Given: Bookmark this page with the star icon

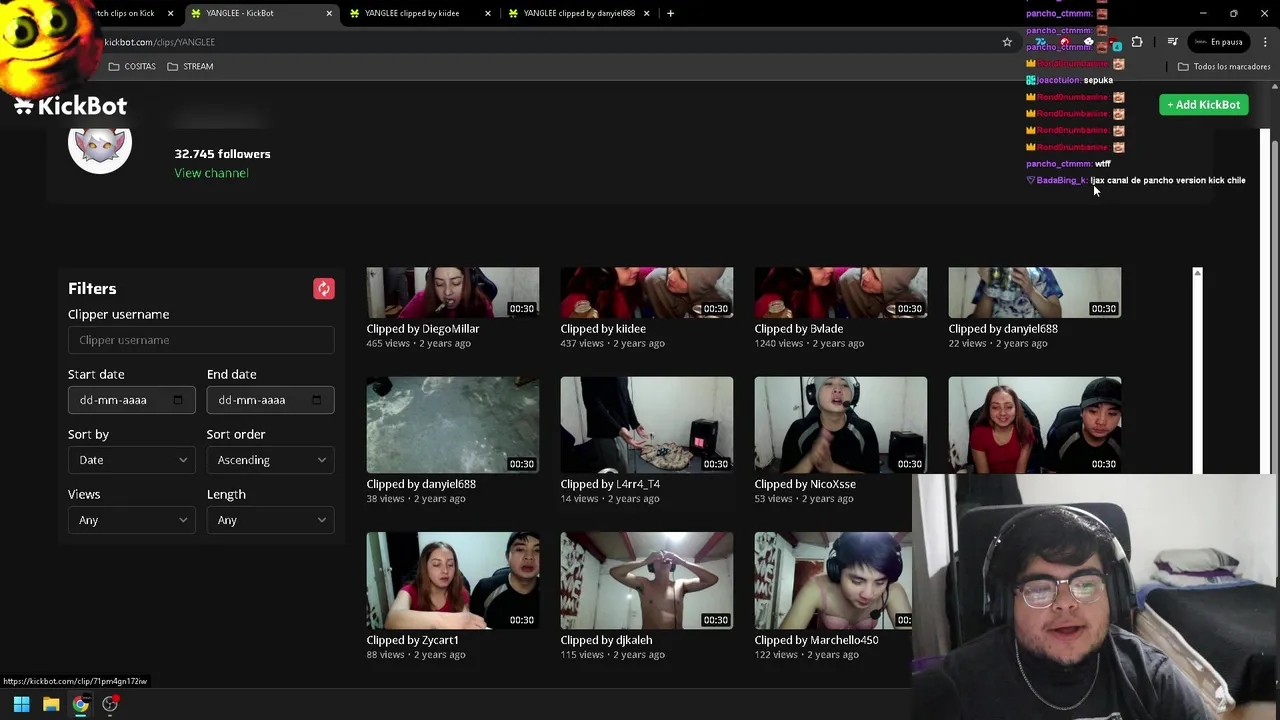Looking at the screenshot, I should (1007, 42).
